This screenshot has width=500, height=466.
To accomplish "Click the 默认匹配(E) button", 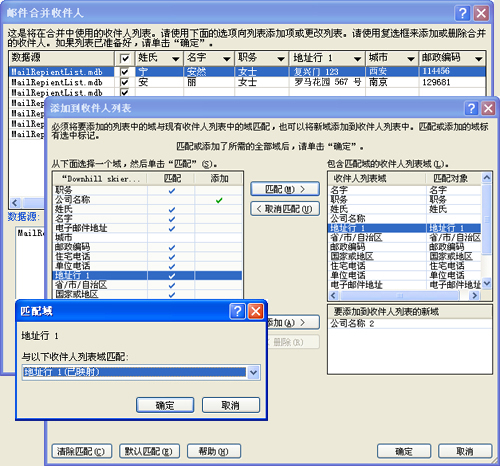I will [149, 451].
